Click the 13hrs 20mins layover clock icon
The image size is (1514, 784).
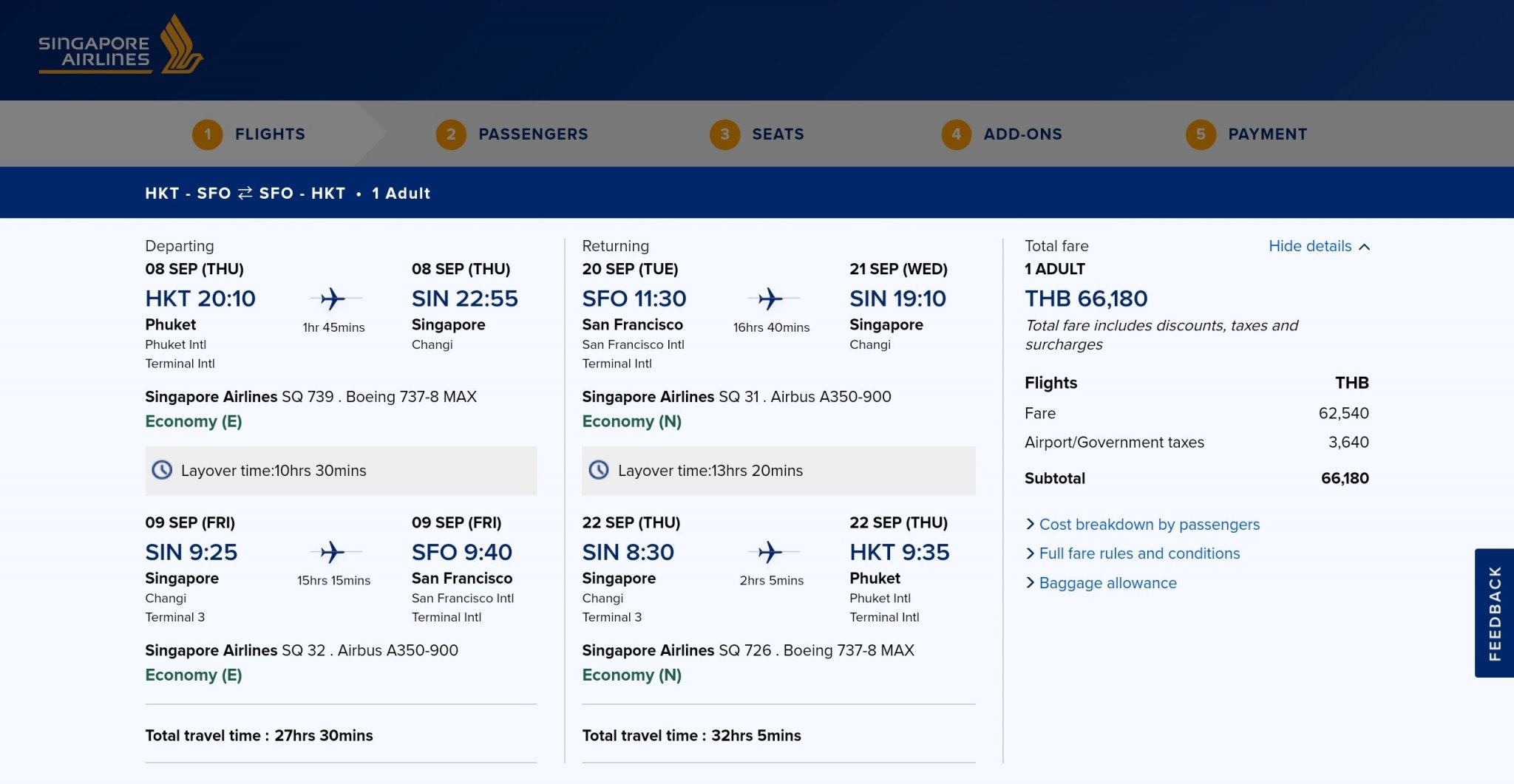tap(599, 470)
